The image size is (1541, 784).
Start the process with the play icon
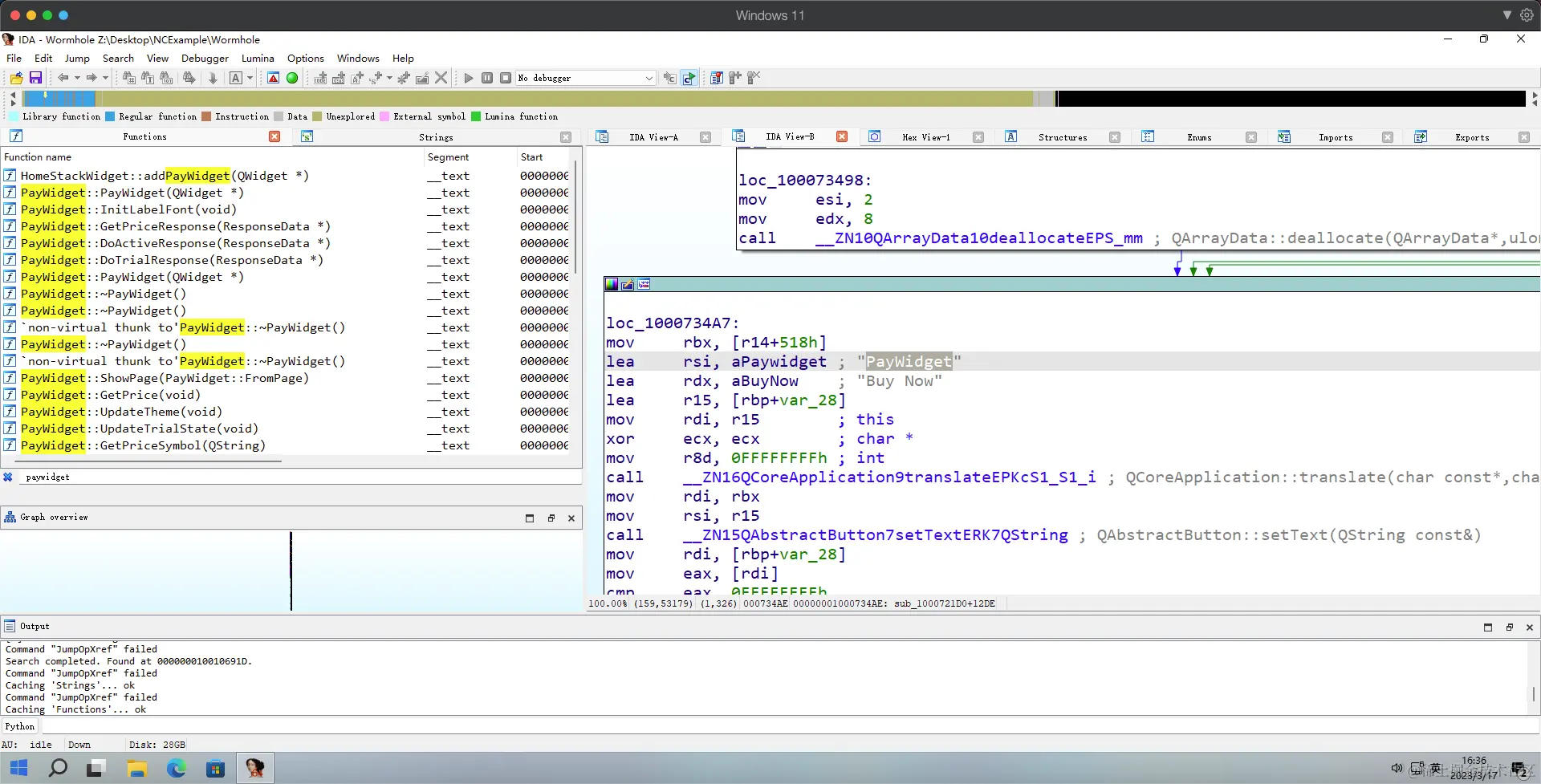(x=469, y=78)
